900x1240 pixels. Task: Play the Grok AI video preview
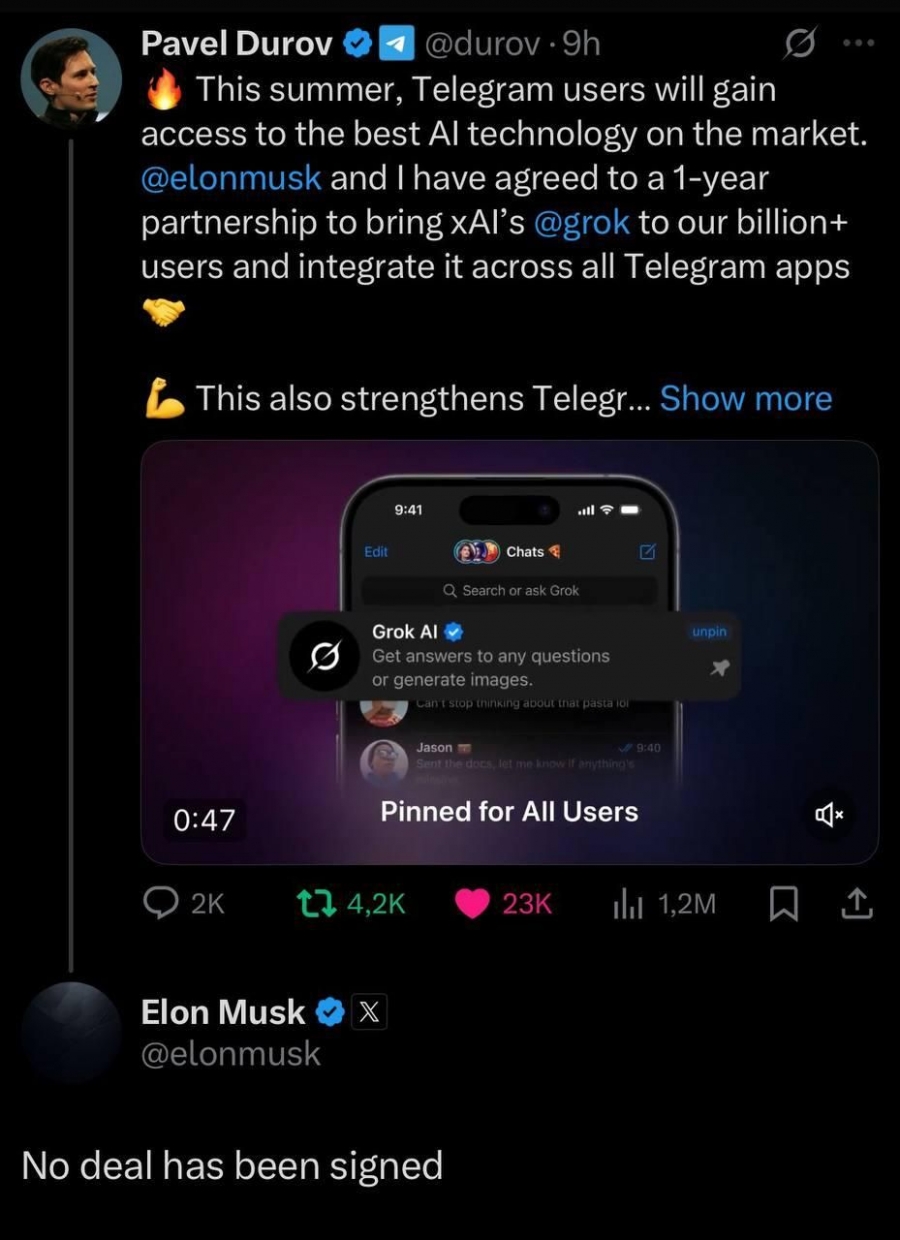tap(510, 652)
